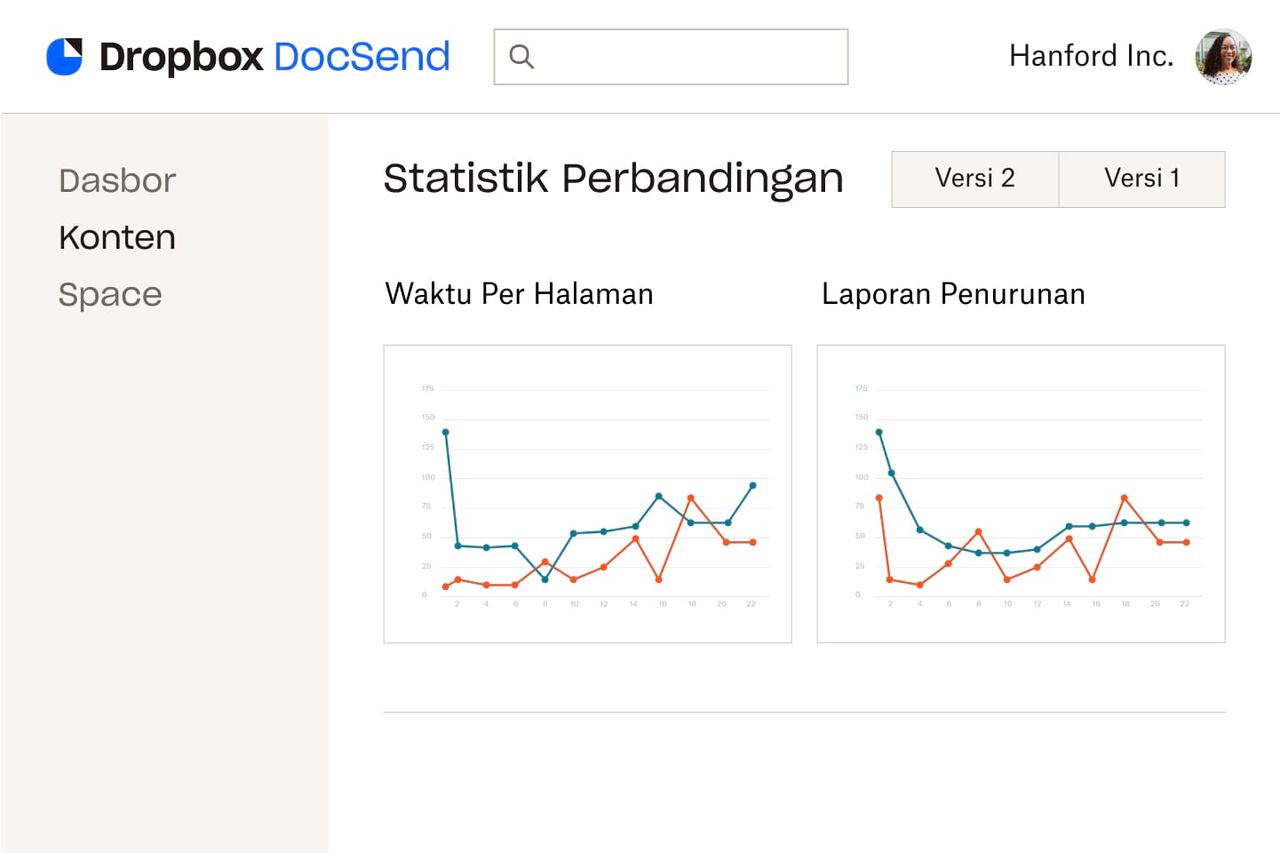Open the Waktu Per Halaman chart
1280x853 pixels.
pyautogui.click(x=587, y=492)
